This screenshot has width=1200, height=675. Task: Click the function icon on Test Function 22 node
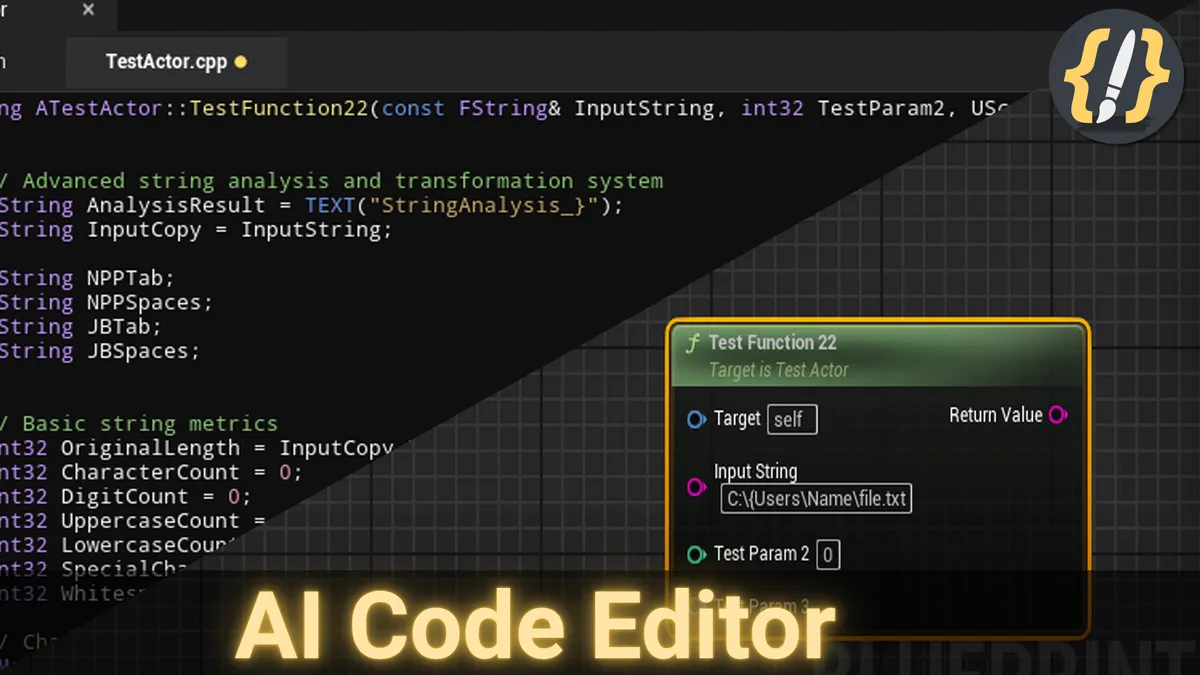[x=692, y=343]
